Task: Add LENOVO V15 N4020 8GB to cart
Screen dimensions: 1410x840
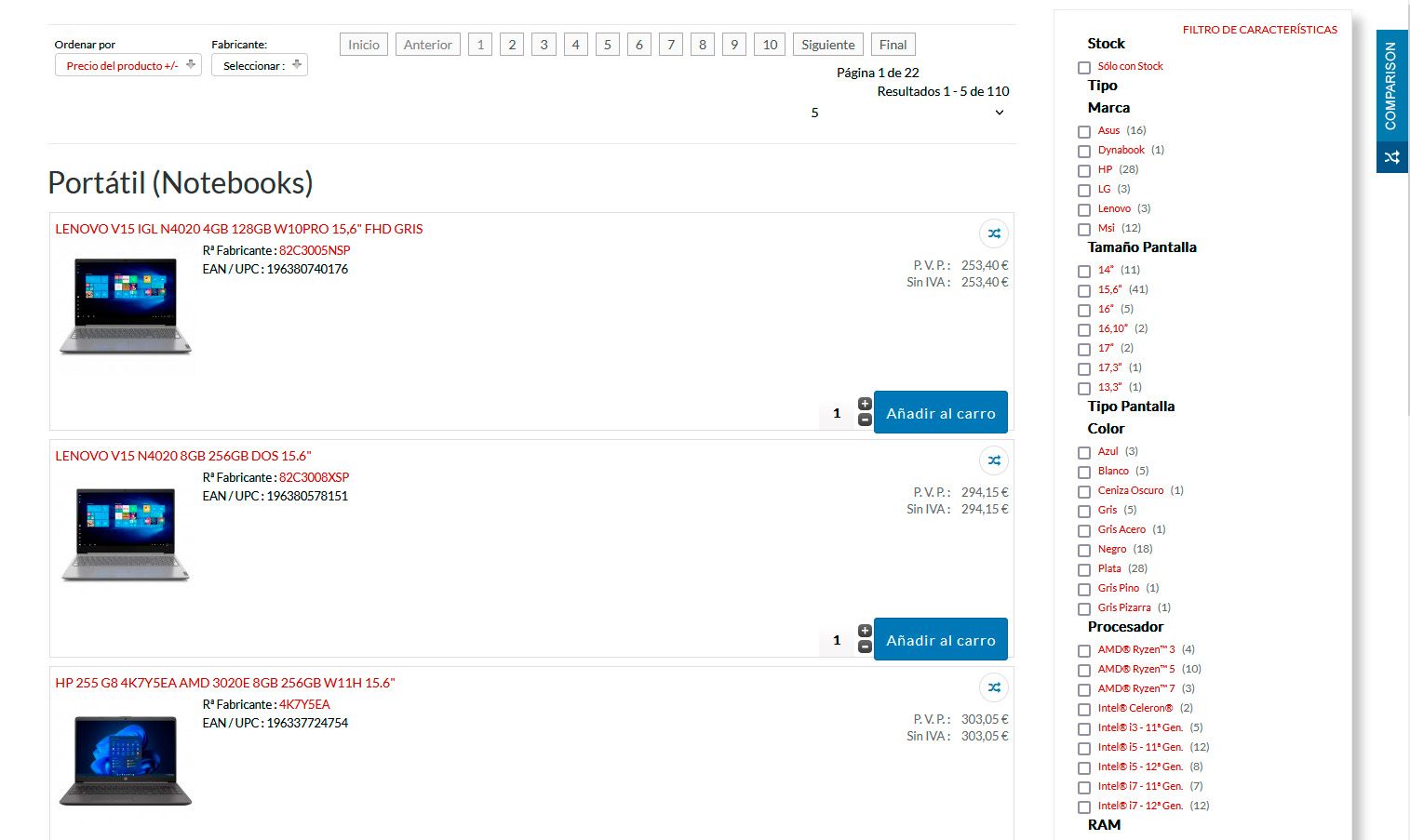Action: tap(941, 639)
